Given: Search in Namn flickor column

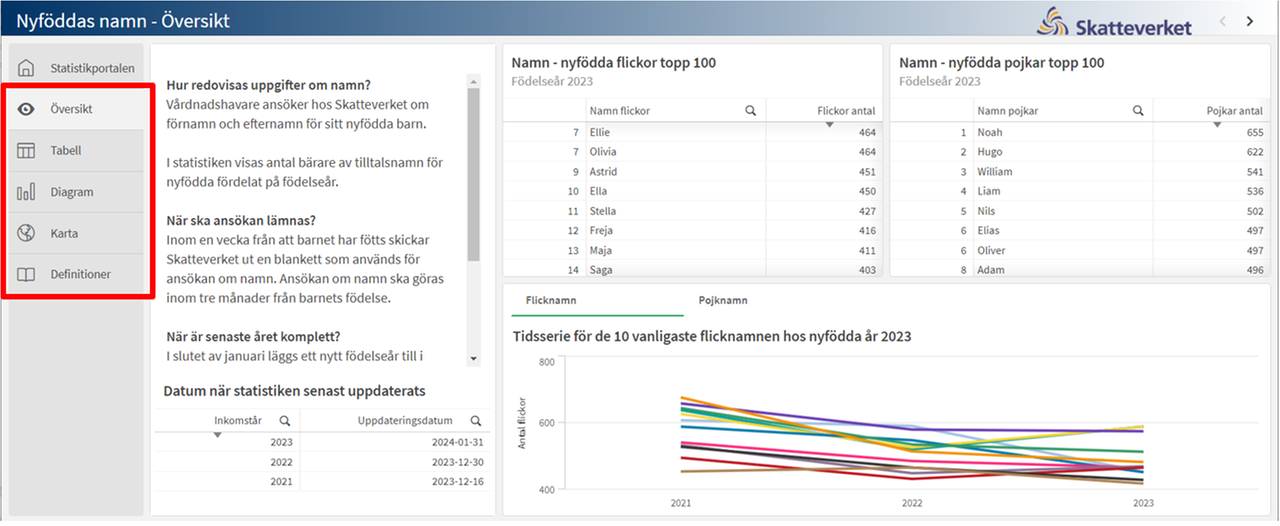Looking at the screenshot, I should [750, 111].
